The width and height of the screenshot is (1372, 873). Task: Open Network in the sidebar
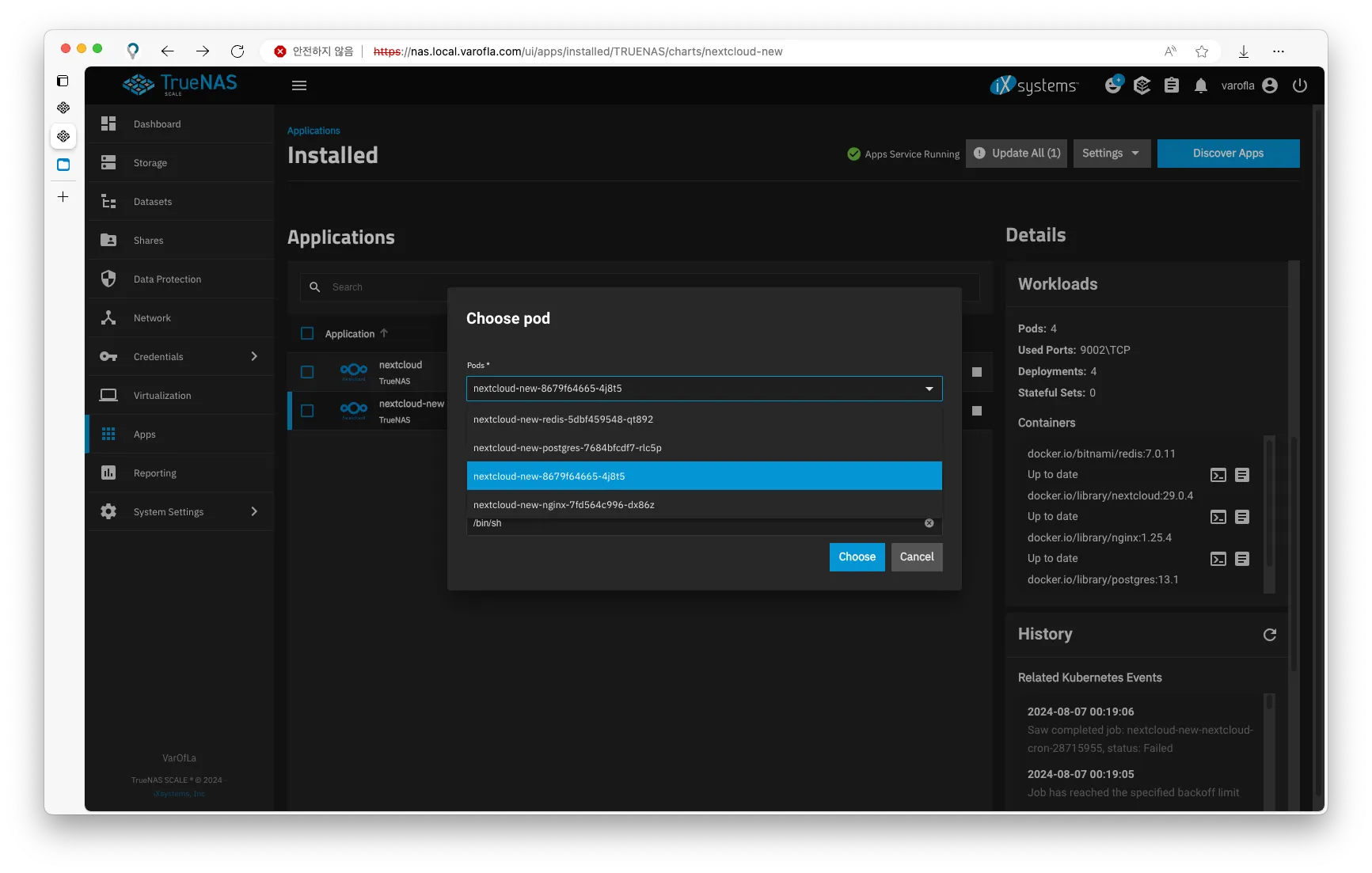pyautogui.click(x=181, y=318)
